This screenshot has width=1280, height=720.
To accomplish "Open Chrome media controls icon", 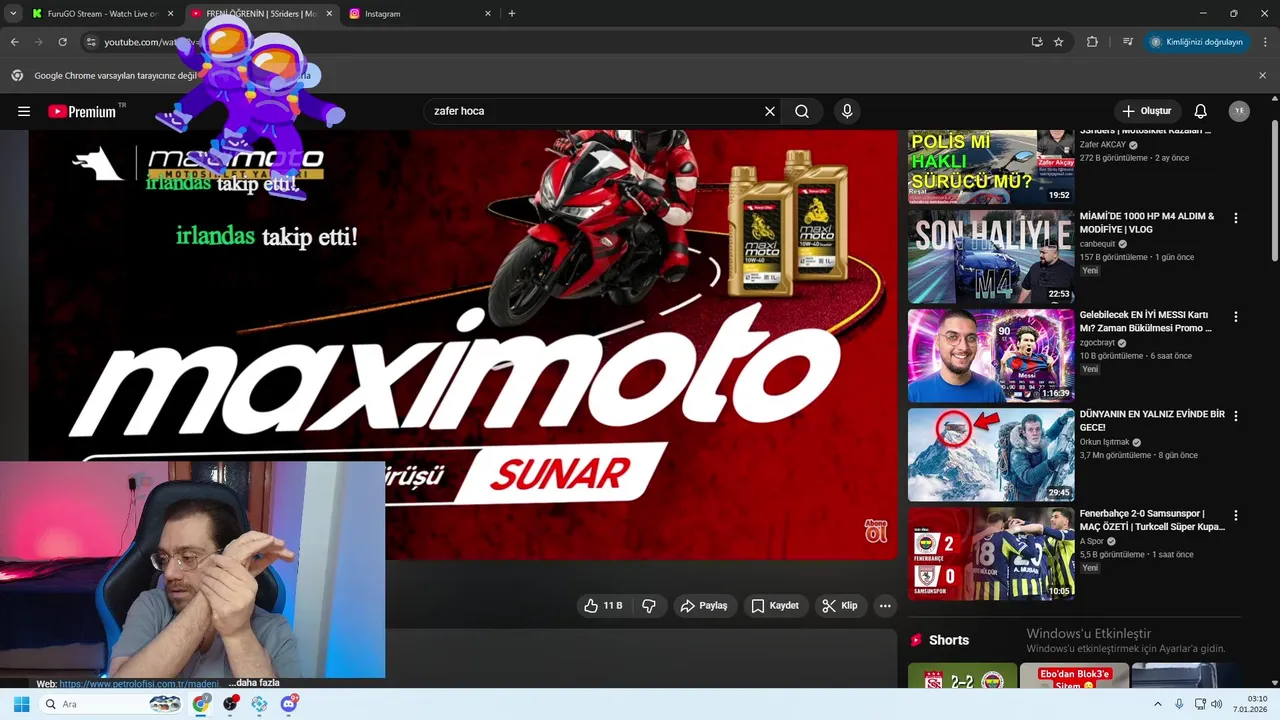I will click(x=1128, y=42).
